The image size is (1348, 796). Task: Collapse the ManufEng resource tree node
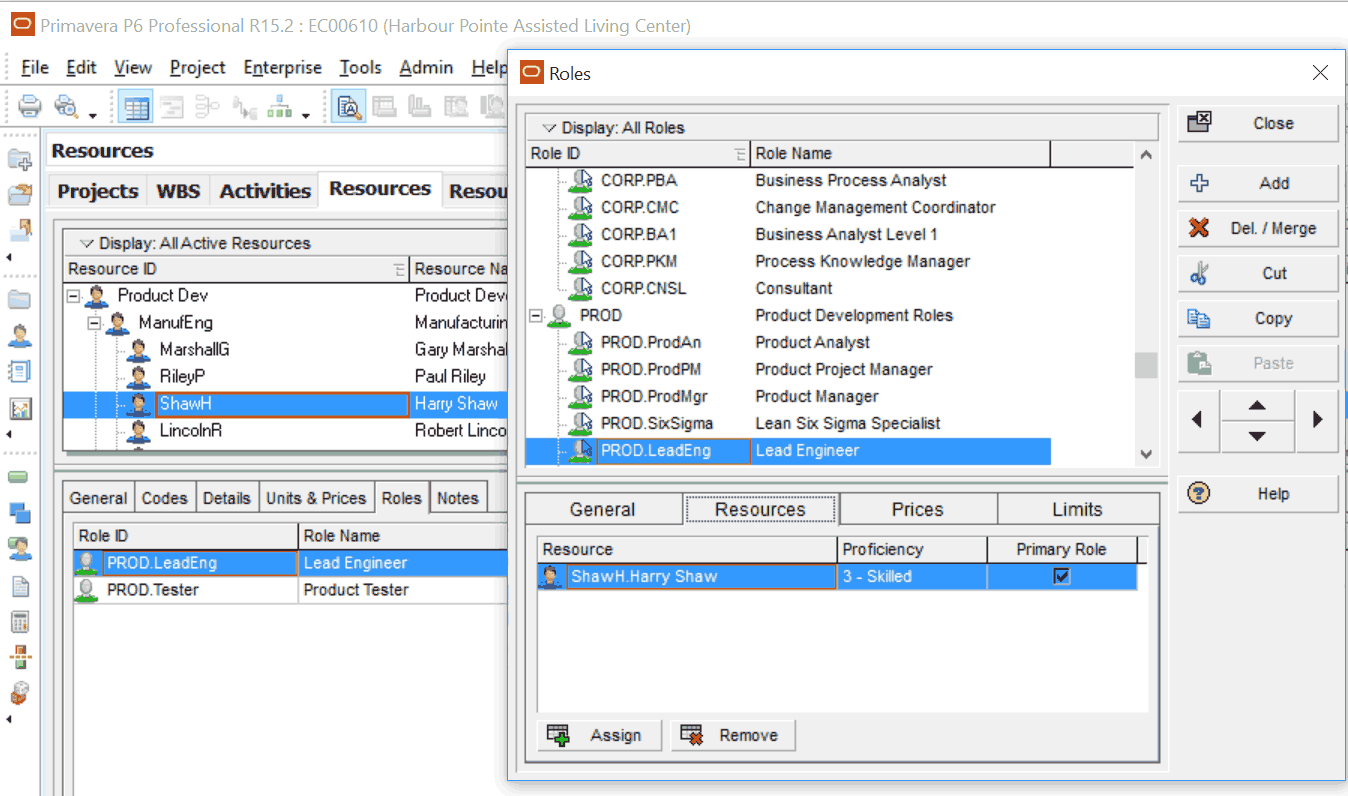(x=94, y=323)
